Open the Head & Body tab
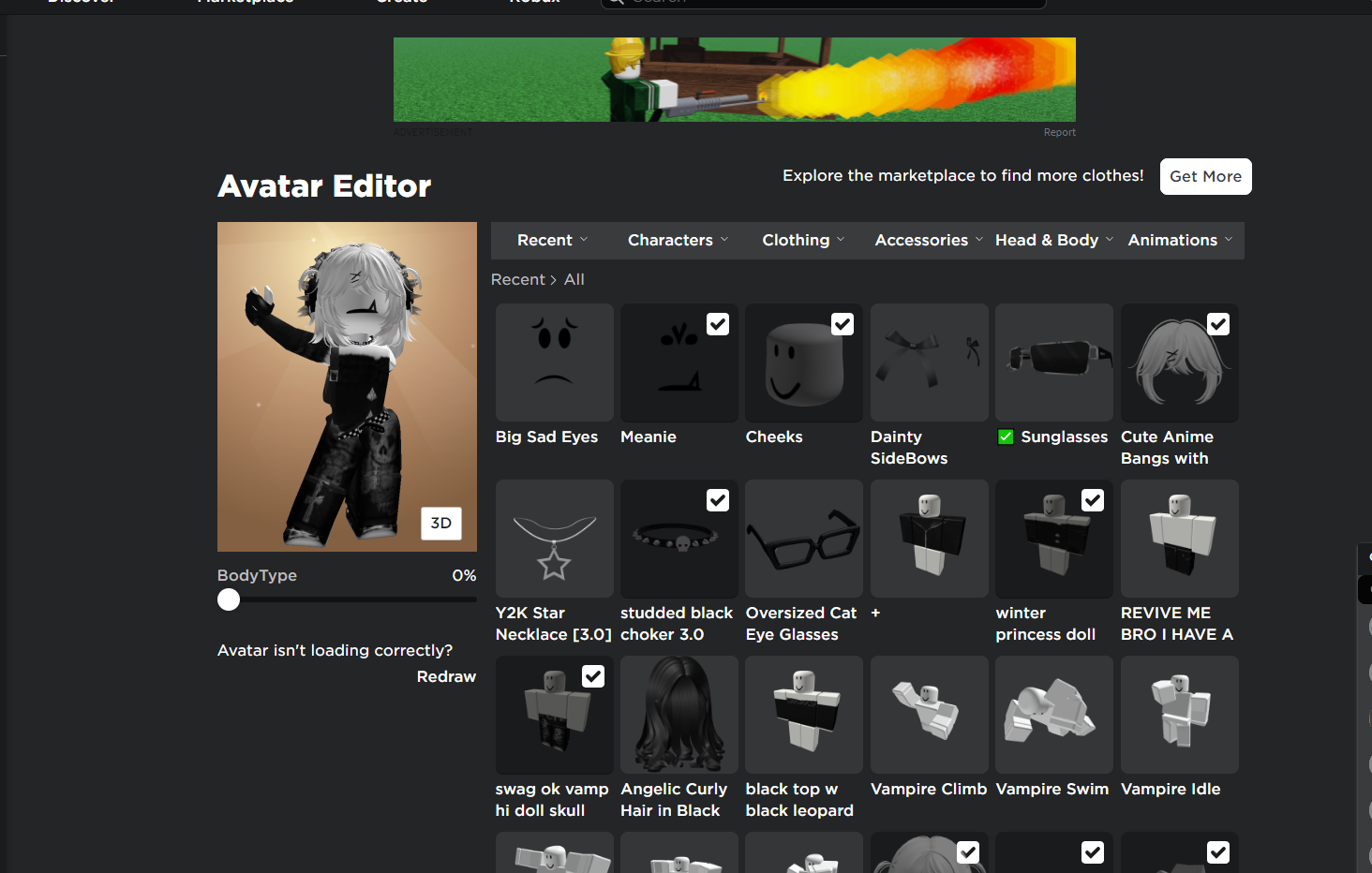This screenshot has width=1372, height=873. [x=1053, y=241]
